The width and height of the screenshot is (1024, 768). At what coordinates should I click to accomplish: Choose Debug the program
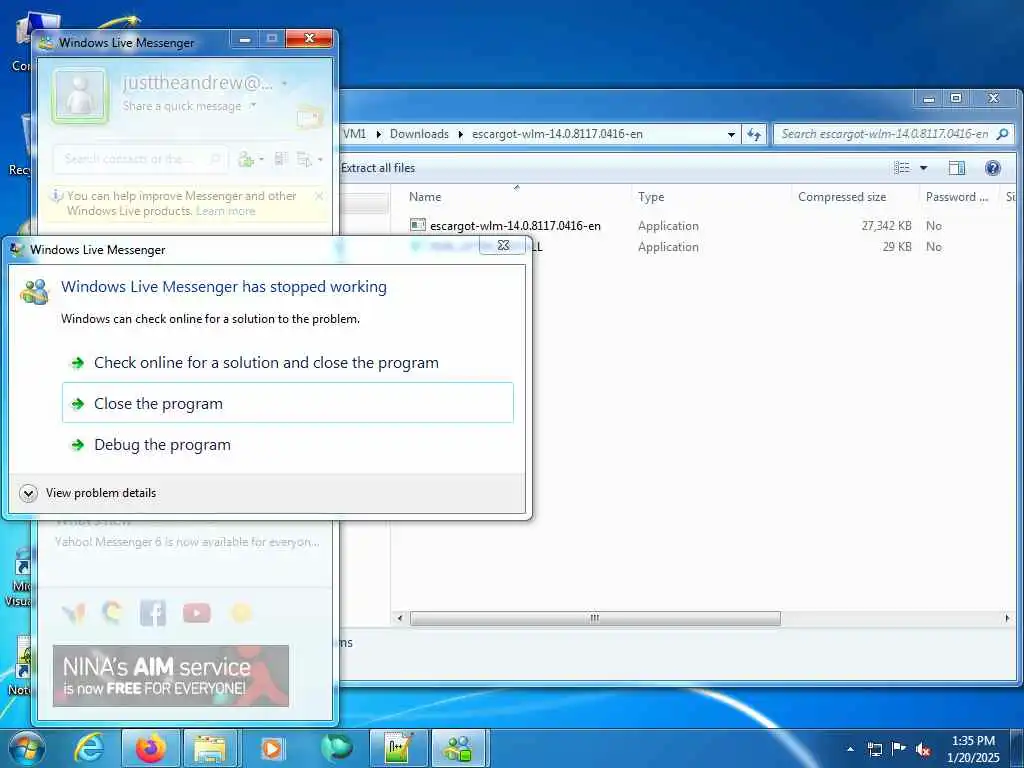(x=287, y=444)
